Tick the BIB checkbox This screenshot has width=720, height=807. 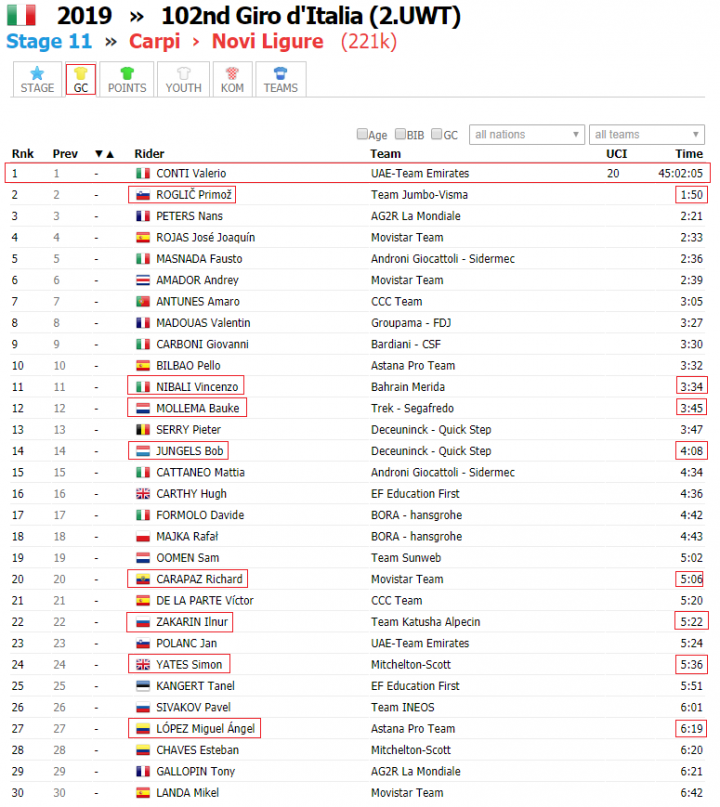click(x=400, y=134)
